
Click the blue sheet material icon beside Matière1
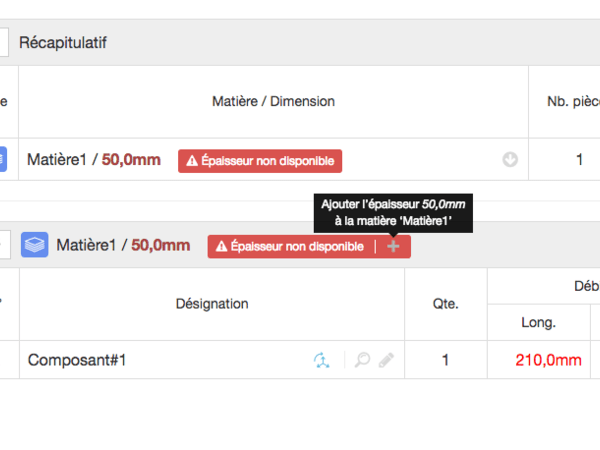(35, 245)
